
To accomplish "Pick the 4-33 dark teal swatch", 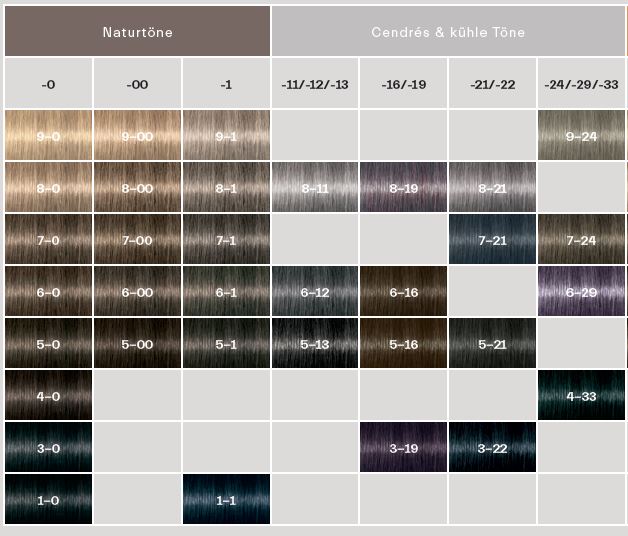I will [581, 395].
